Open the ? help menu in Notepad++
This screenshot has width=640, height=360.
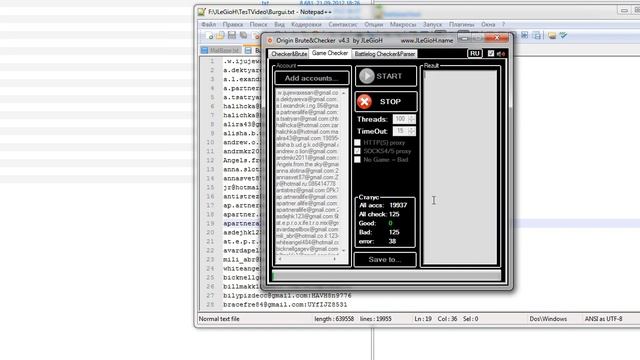[x=503, y=24]
